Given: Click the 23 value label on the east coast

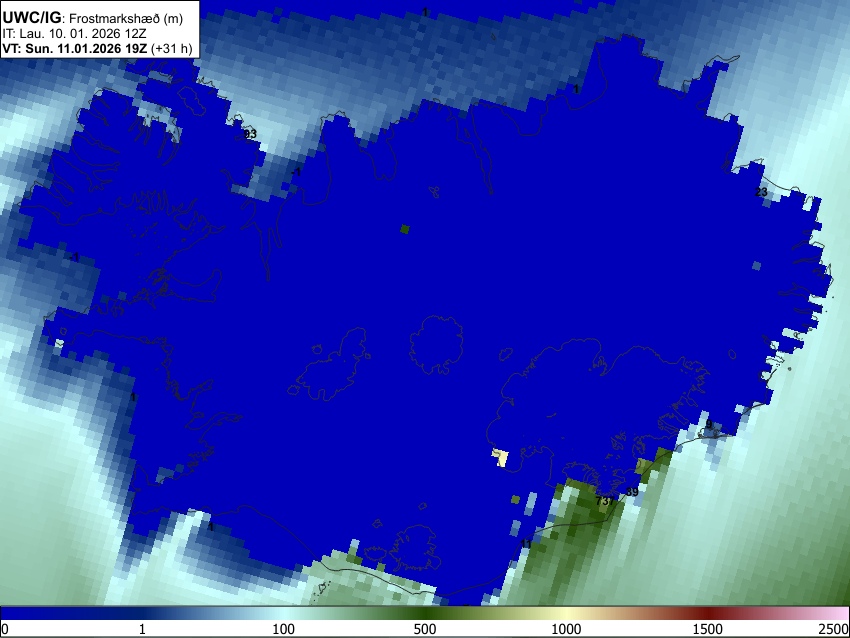Looking at the screenshot, I should pyautogui.click(x=761, y=192).
